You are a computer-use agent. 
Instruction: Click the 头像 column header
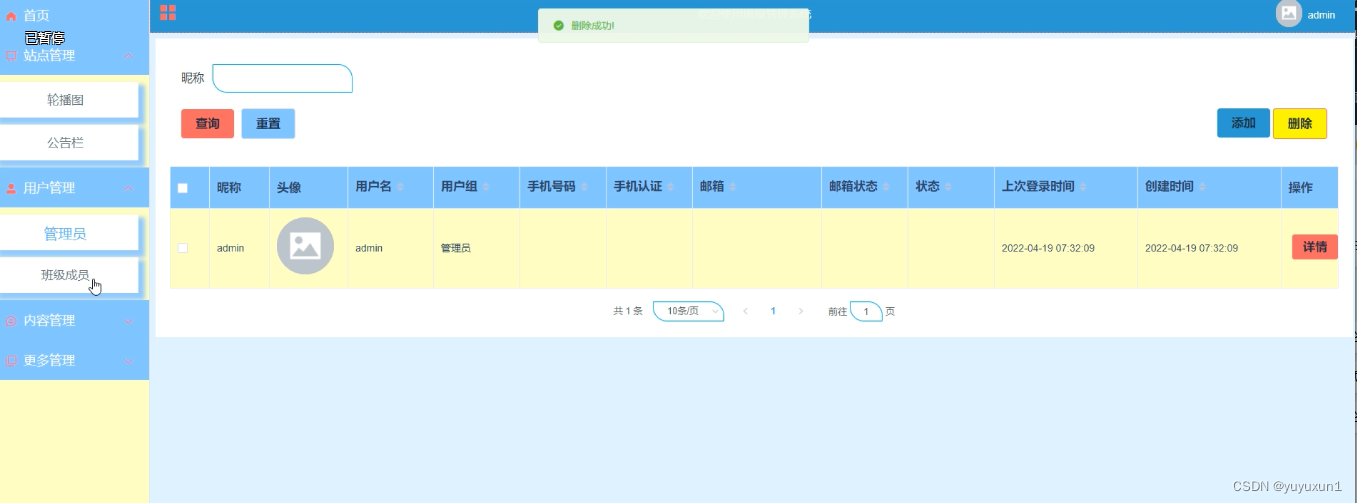[289, 187]
